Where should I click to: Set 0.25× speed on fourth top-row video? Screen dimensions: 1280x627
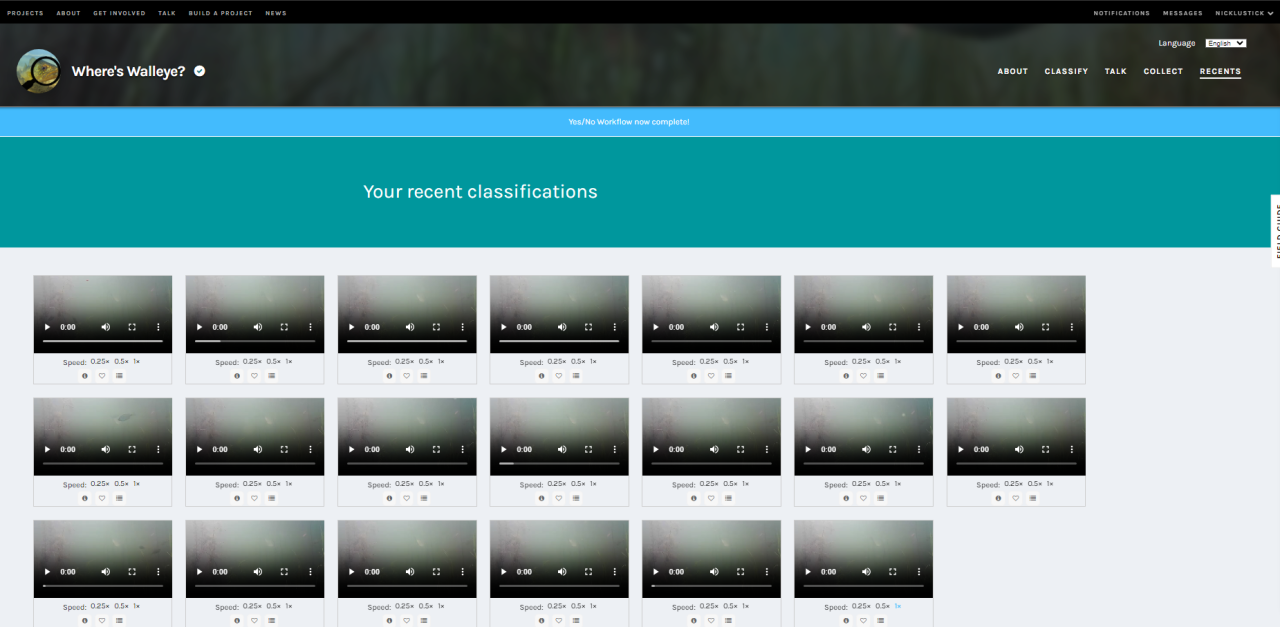point(556,361)
